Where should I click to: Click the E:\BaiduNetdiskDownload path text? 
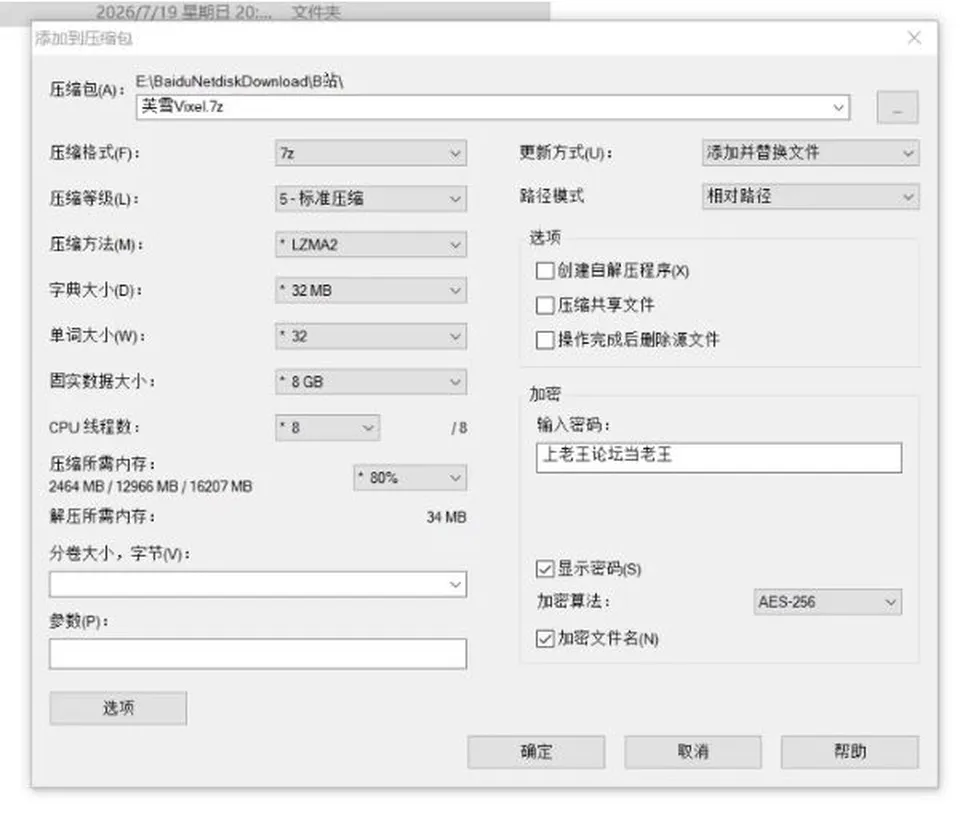[239, 81]
